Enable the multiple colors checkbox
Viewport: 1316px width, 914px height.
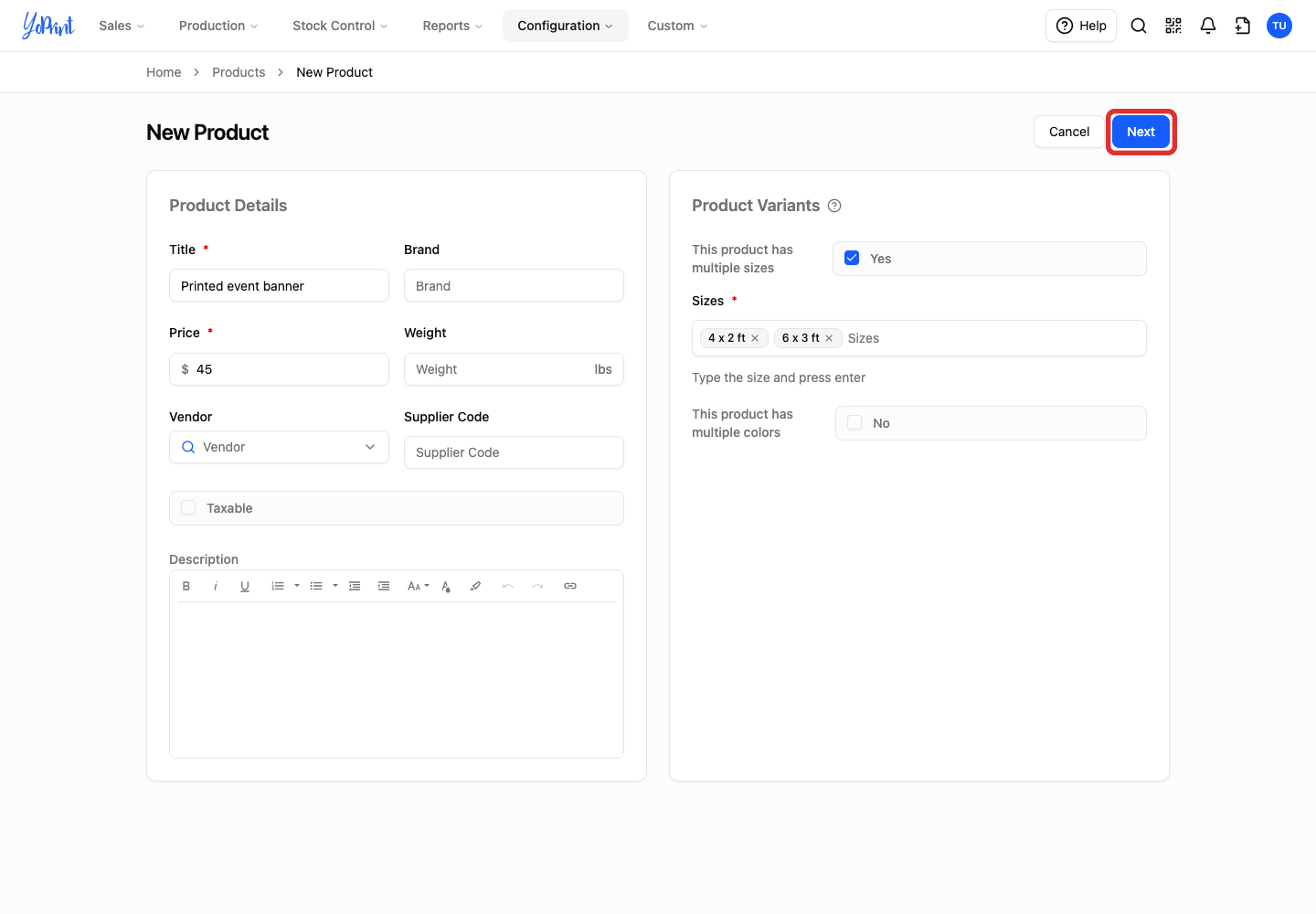(x=854, y=422)
